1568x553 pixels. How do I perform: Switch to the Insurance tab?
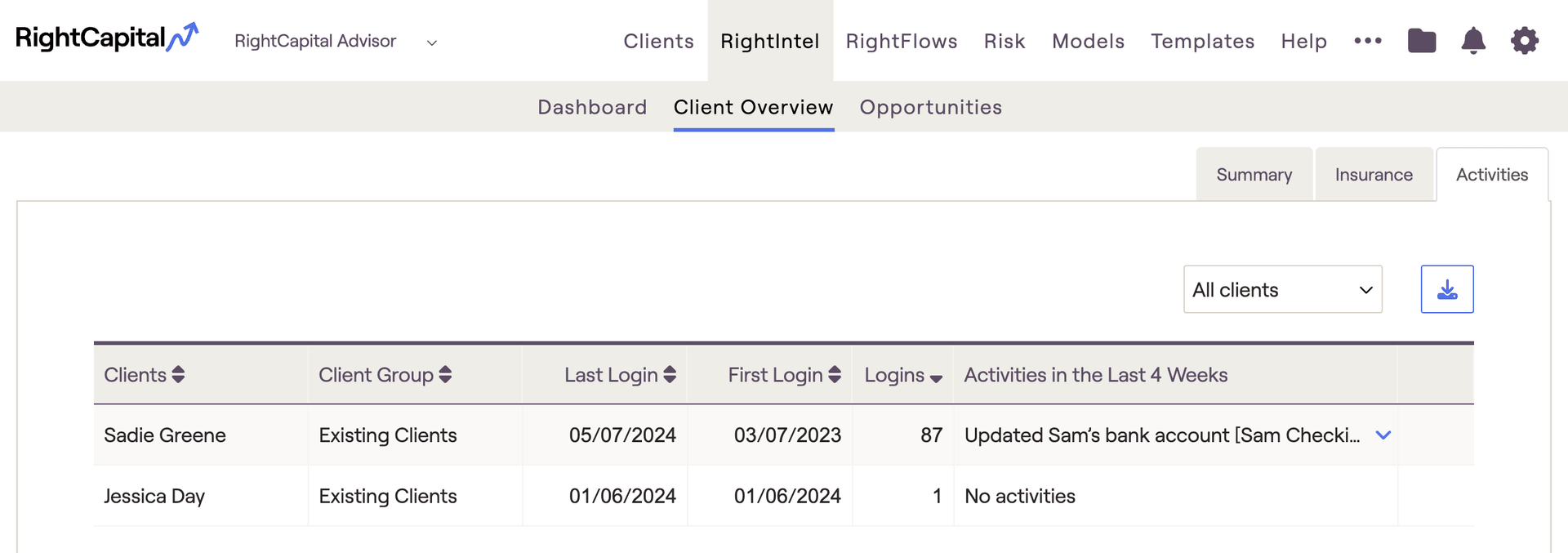click(x=1374, y=174)
